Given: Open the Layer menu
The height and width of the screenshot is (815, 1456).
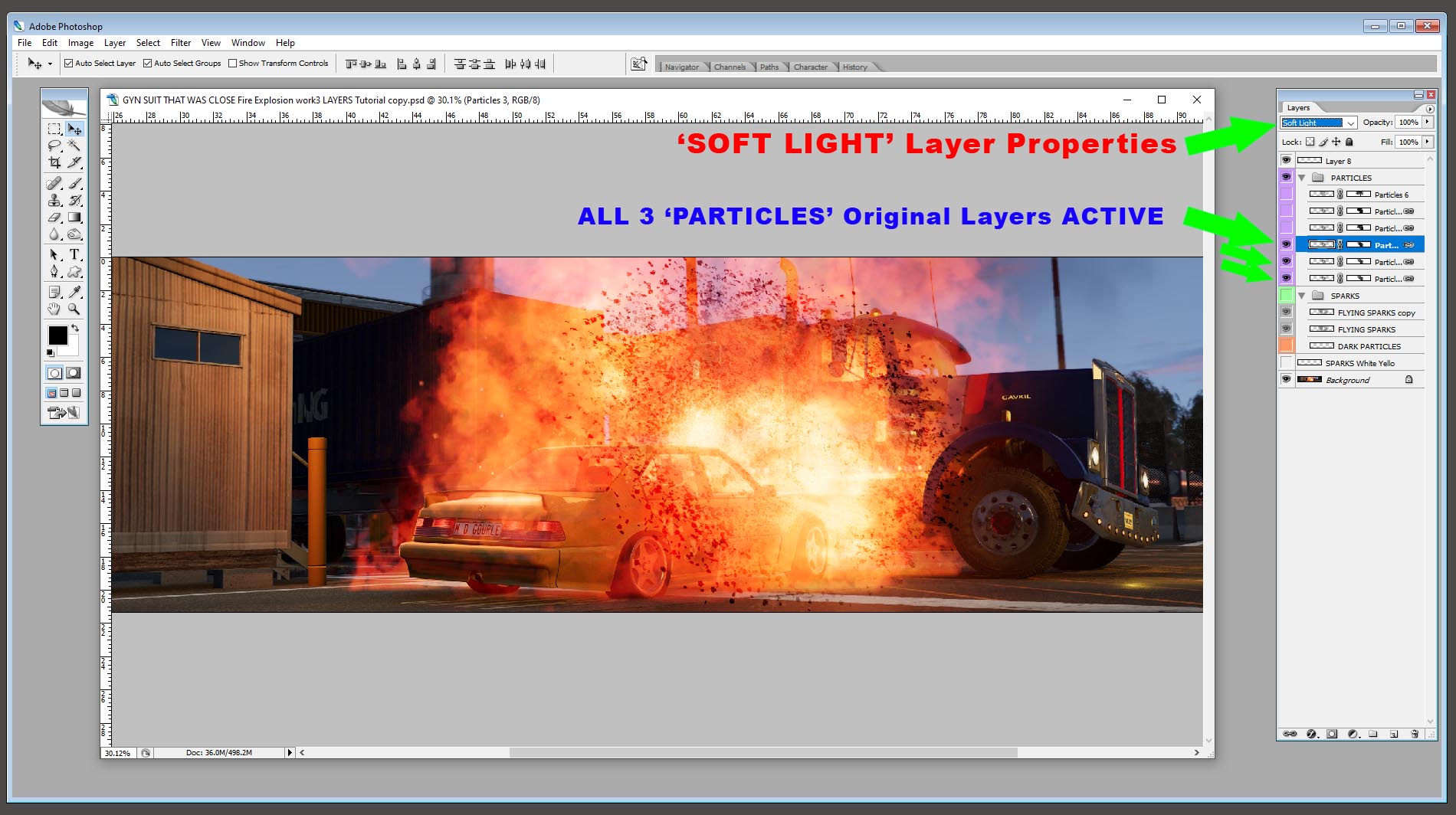Looking at the screenshot, I should click(x=115, y=43).
